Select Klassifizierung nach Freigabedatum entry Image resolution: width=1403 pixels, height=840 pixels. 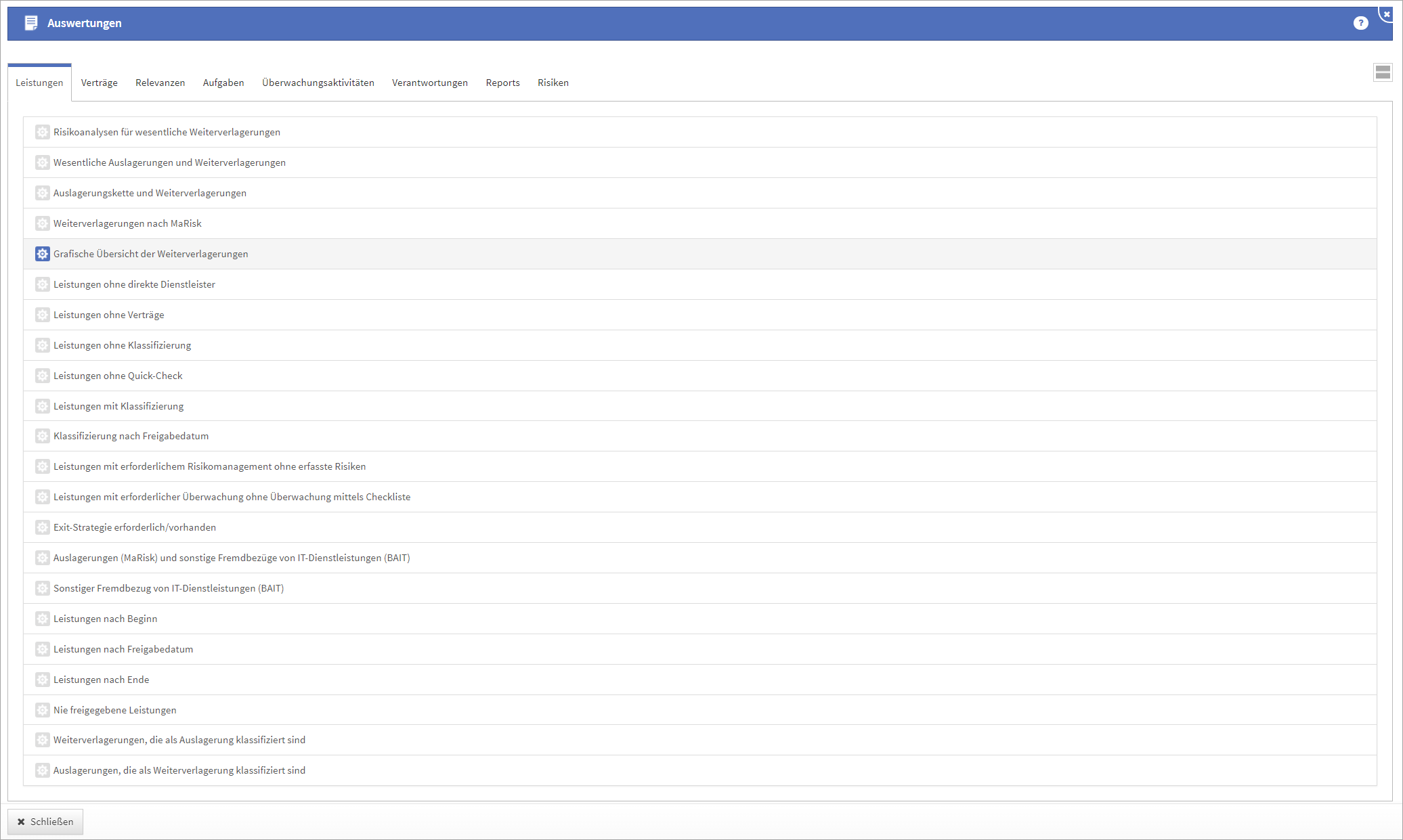point(131,436)
